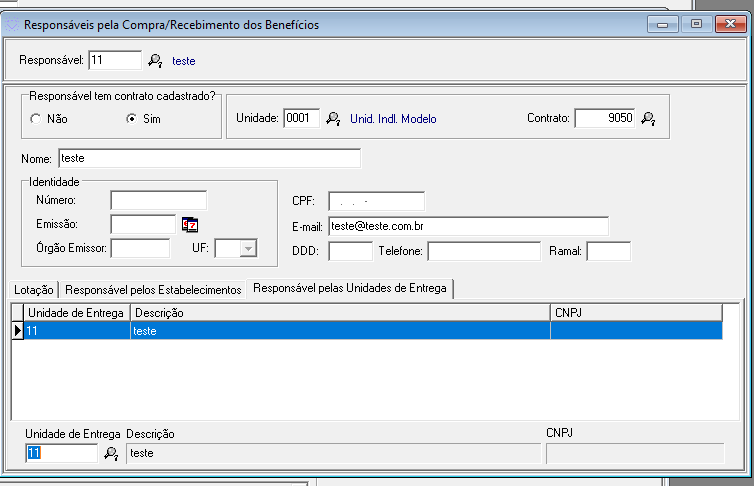
Task: Open the Emissão date calendar icon
Action: (190, 224)
